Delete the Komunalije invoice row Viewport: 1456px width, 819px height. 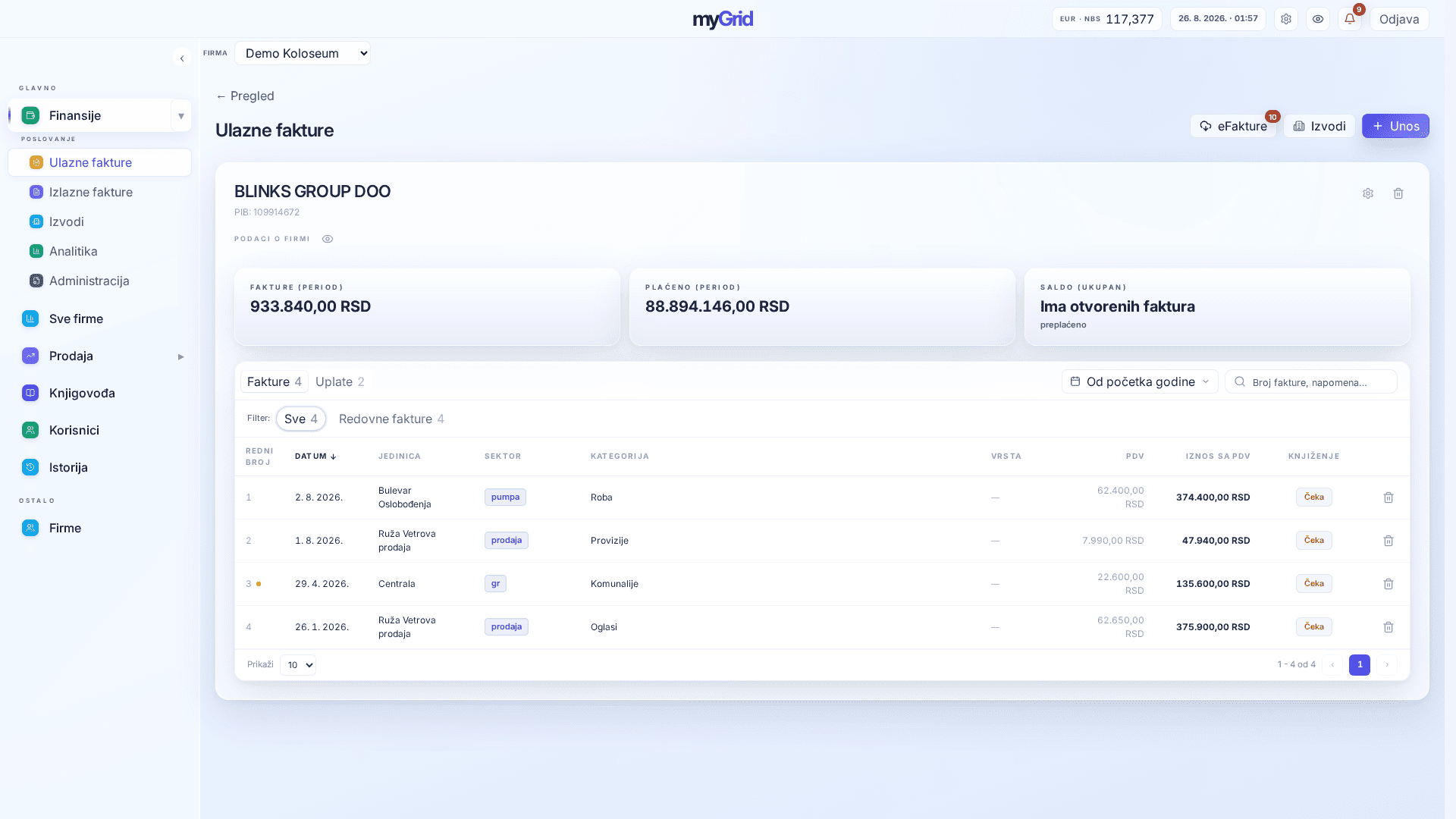pos(1389,584)
